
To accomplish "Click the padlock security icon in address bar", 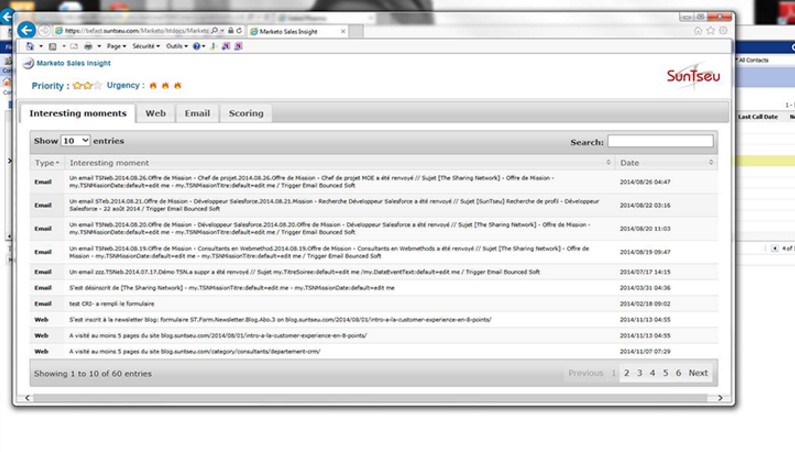I will [x=231, y=31].
